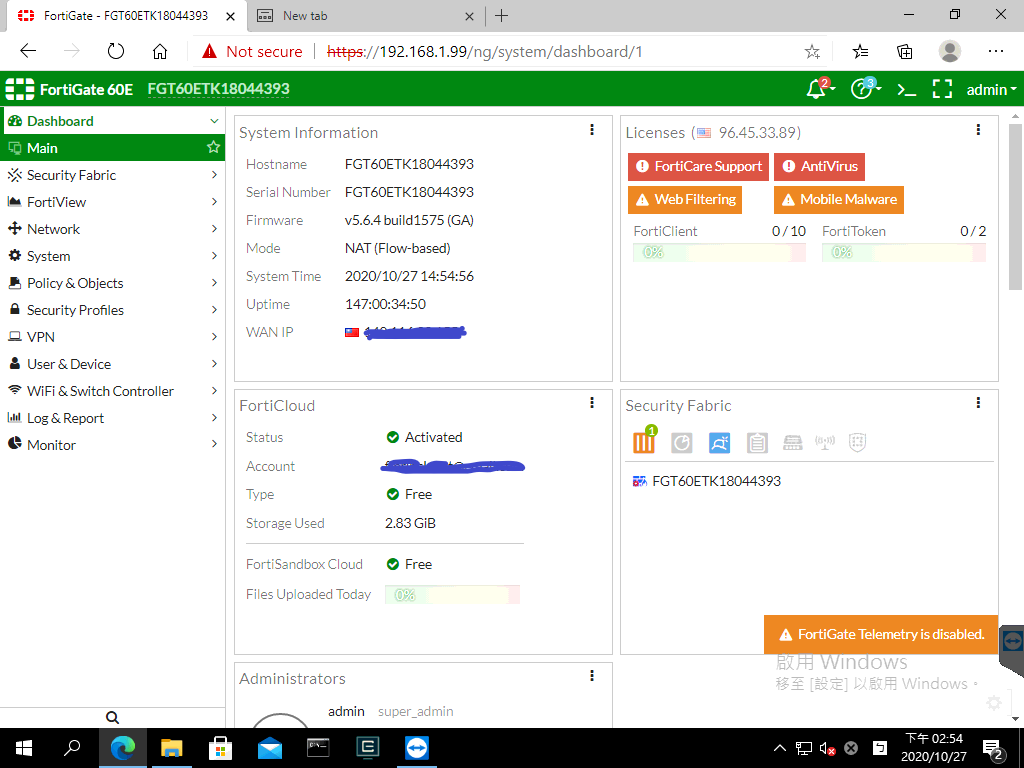This screenshot has width=1024, height=768.
Task: Open the VPN menu item
Action: click(x=112, y=337)
